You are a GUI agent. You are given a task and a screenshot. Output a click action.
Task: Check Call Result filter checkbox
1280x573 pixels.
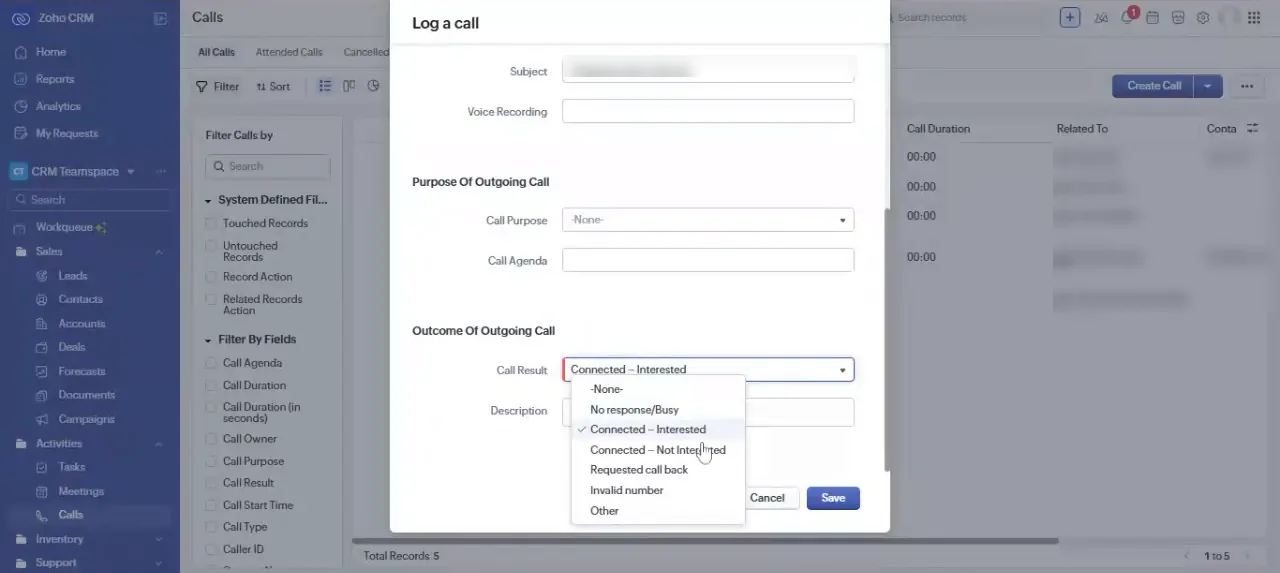(211, 483)
